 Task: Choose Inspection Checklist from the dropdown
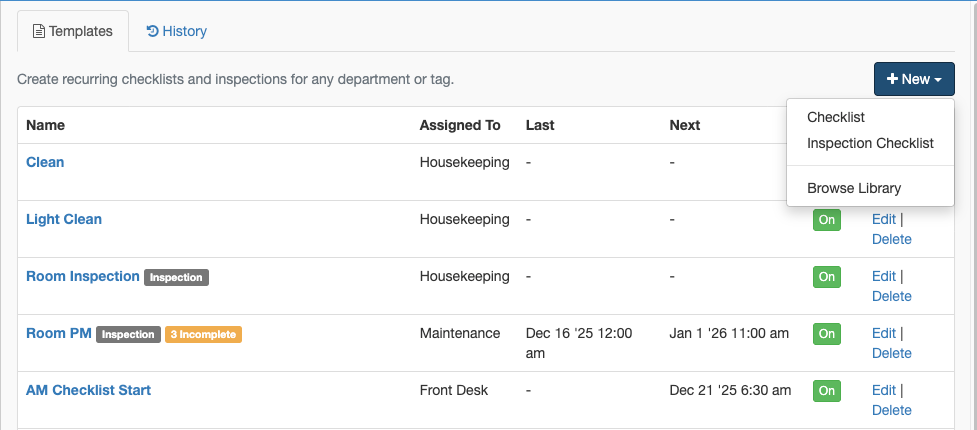pos(870,143)
